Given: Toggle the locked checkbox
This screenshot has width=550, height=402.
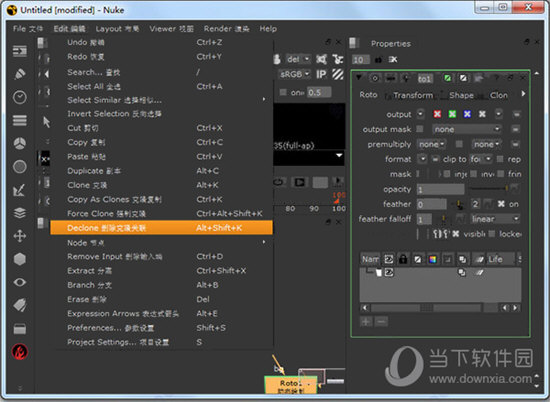Looking at the screenshot, I should pyautogui.click(x=492, y=234).
